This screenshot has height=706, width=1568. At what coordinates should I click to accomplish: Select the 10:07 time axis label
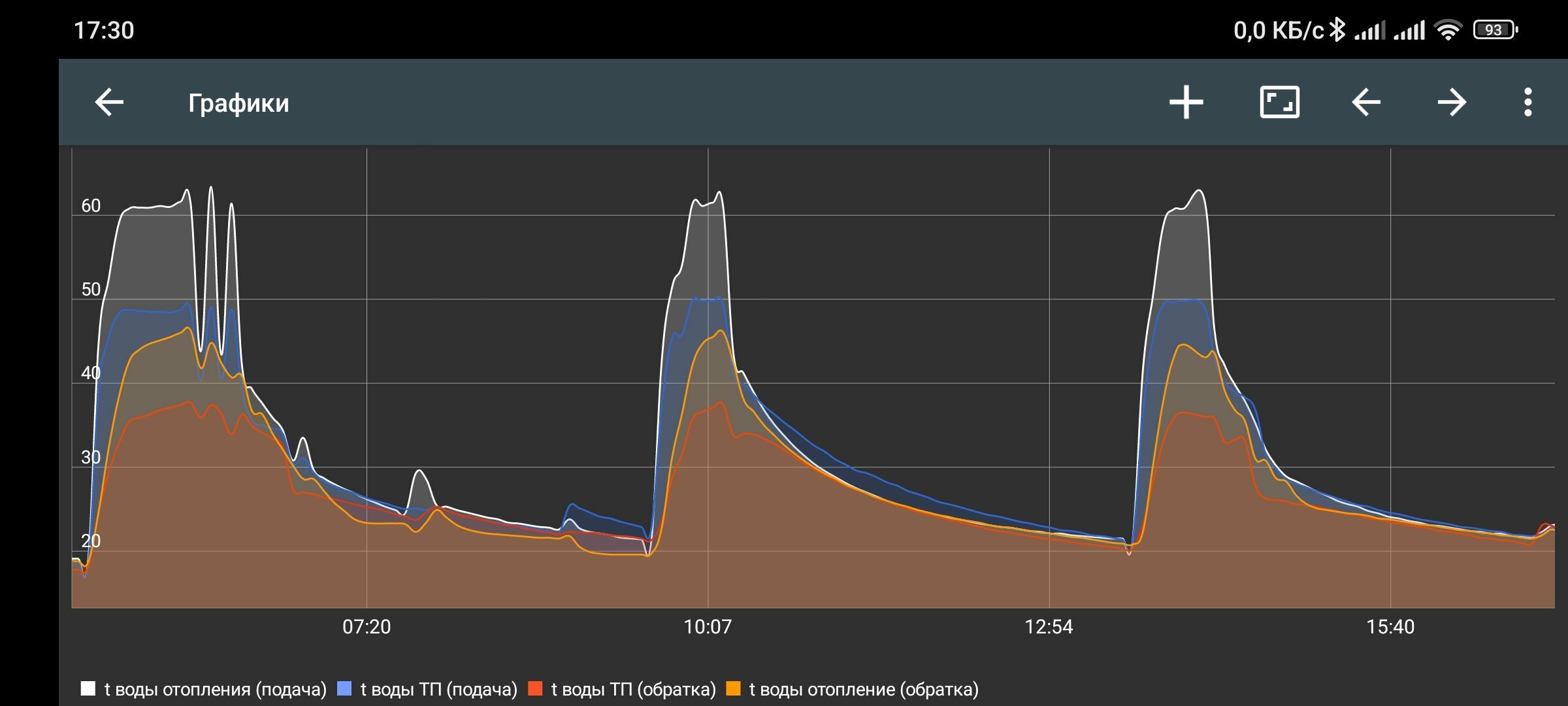(x=708, y=627)
